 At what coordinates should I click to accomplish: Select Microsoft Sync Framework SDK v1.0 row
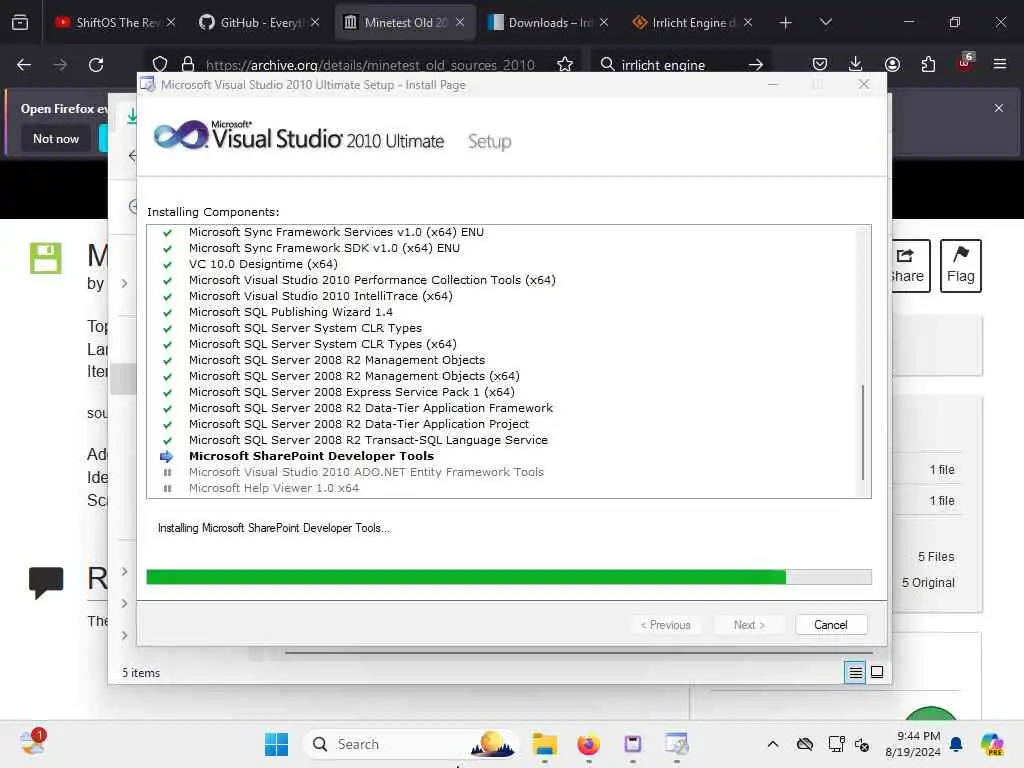(x=324, y=248)
